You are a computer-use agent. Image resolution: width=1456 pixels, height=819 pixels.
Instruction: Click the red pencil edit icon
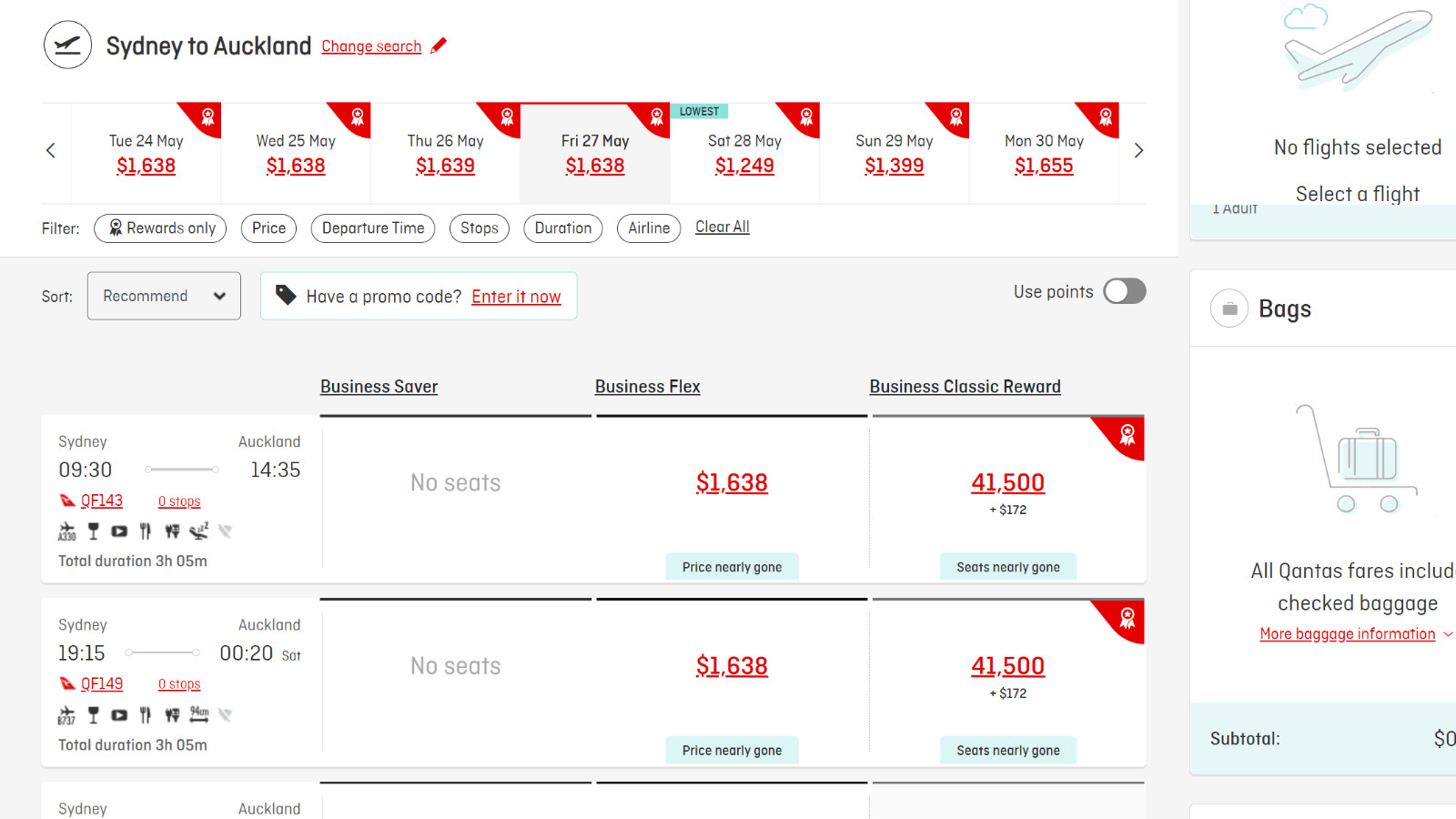[x=439, y=45]
